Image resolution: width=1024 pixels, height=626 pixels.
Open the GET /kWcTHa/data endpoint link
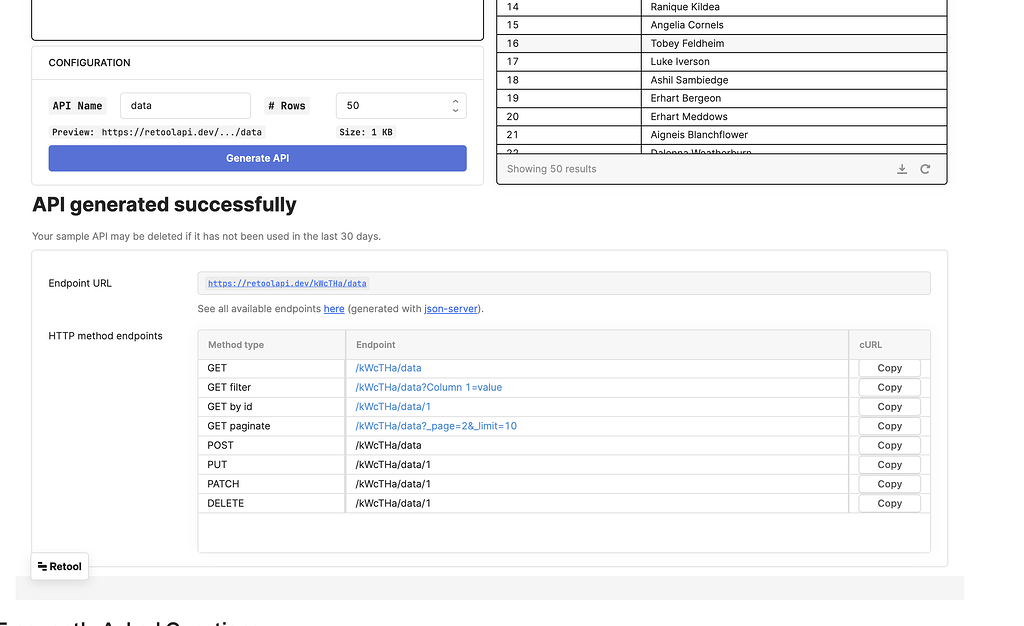click(x=389, y=368)
